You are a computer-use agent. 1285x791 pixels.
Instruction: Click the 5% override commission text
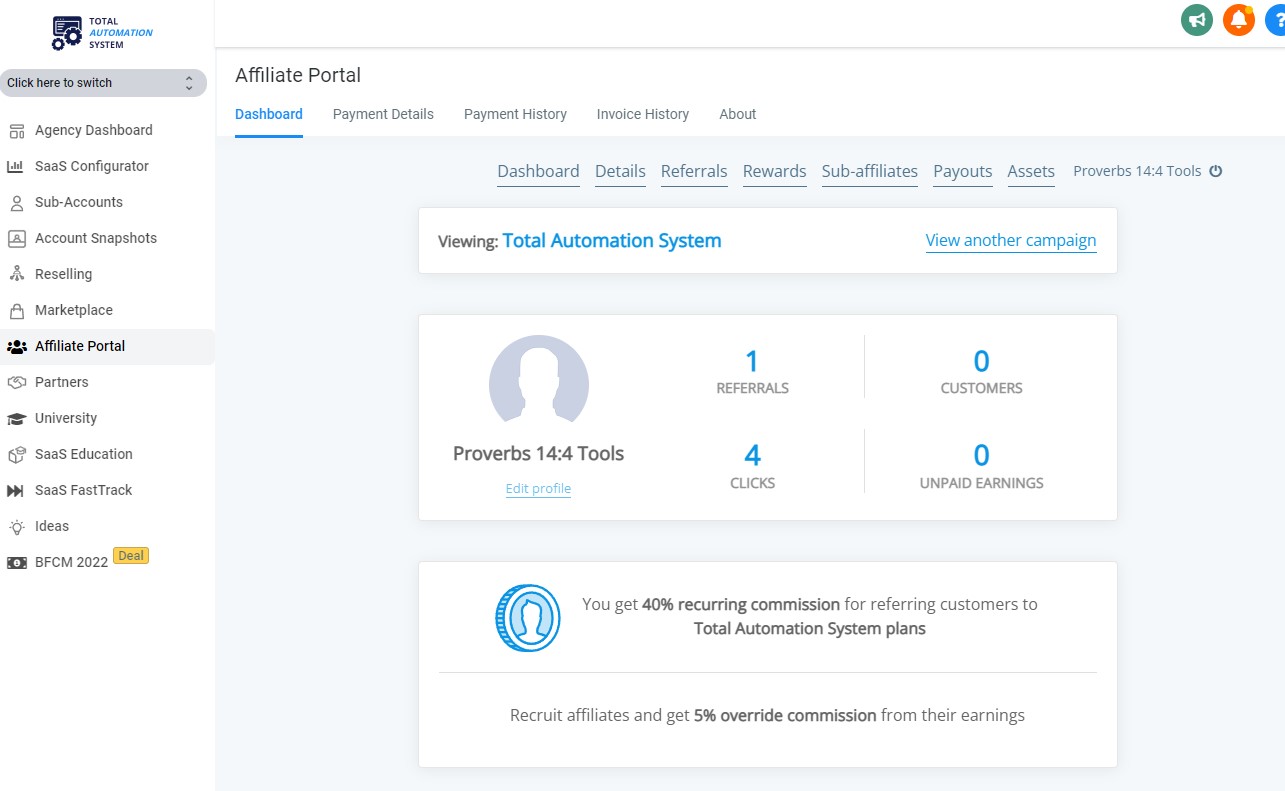[x=785, y=715]
